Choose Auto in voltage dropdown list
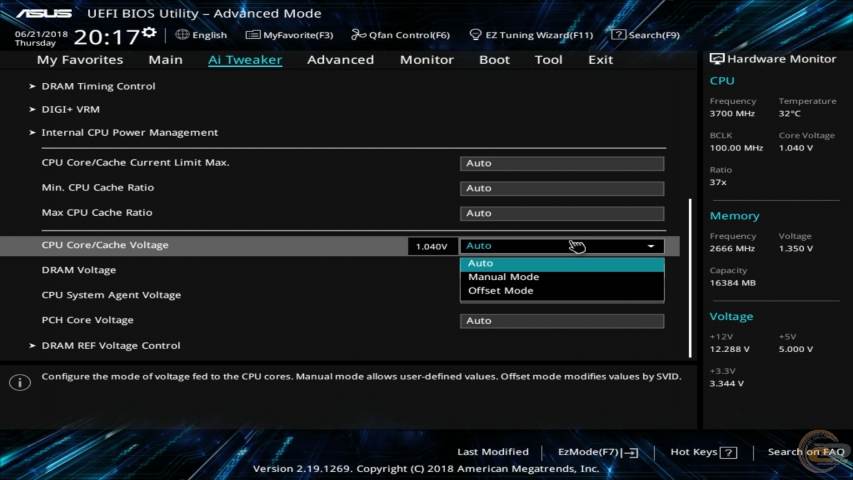This screenshot has width=853, height=480. 562,263
